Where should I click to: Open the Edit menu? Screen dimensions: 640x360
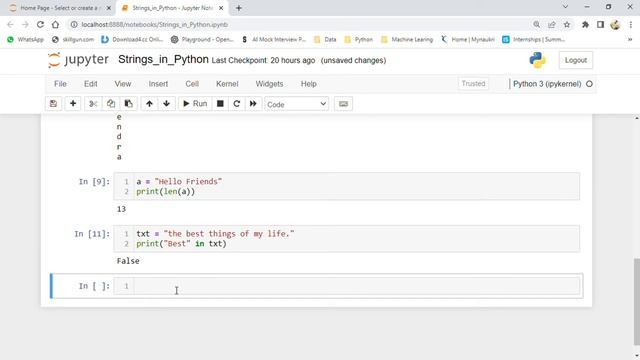tap(91, 84)
